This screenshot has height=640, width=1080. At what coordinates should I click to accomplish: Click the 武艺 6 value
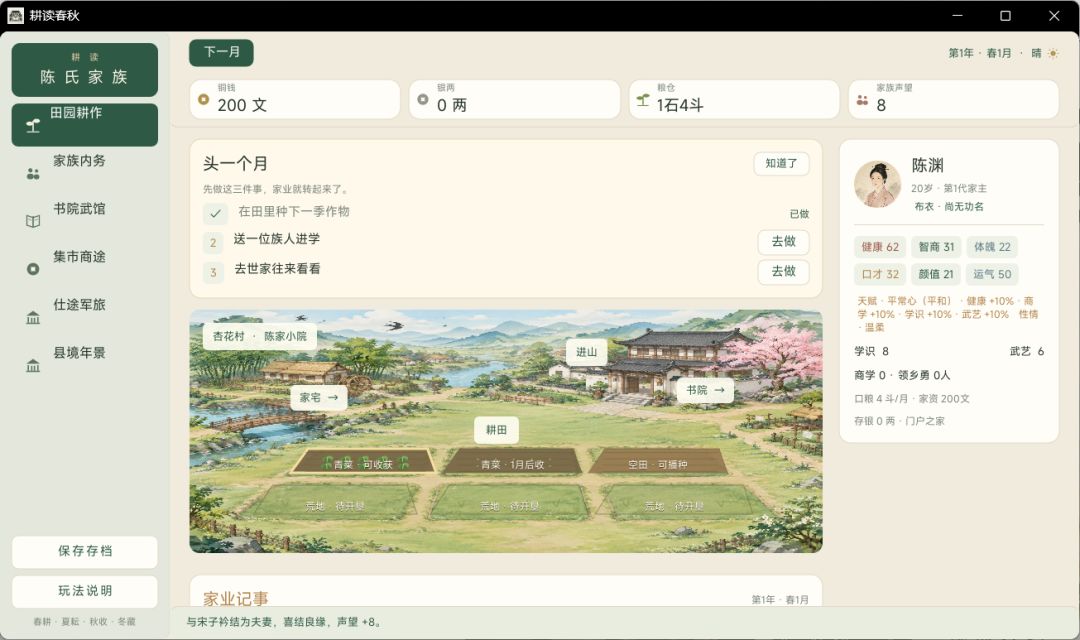click(x=1026, y=351)
